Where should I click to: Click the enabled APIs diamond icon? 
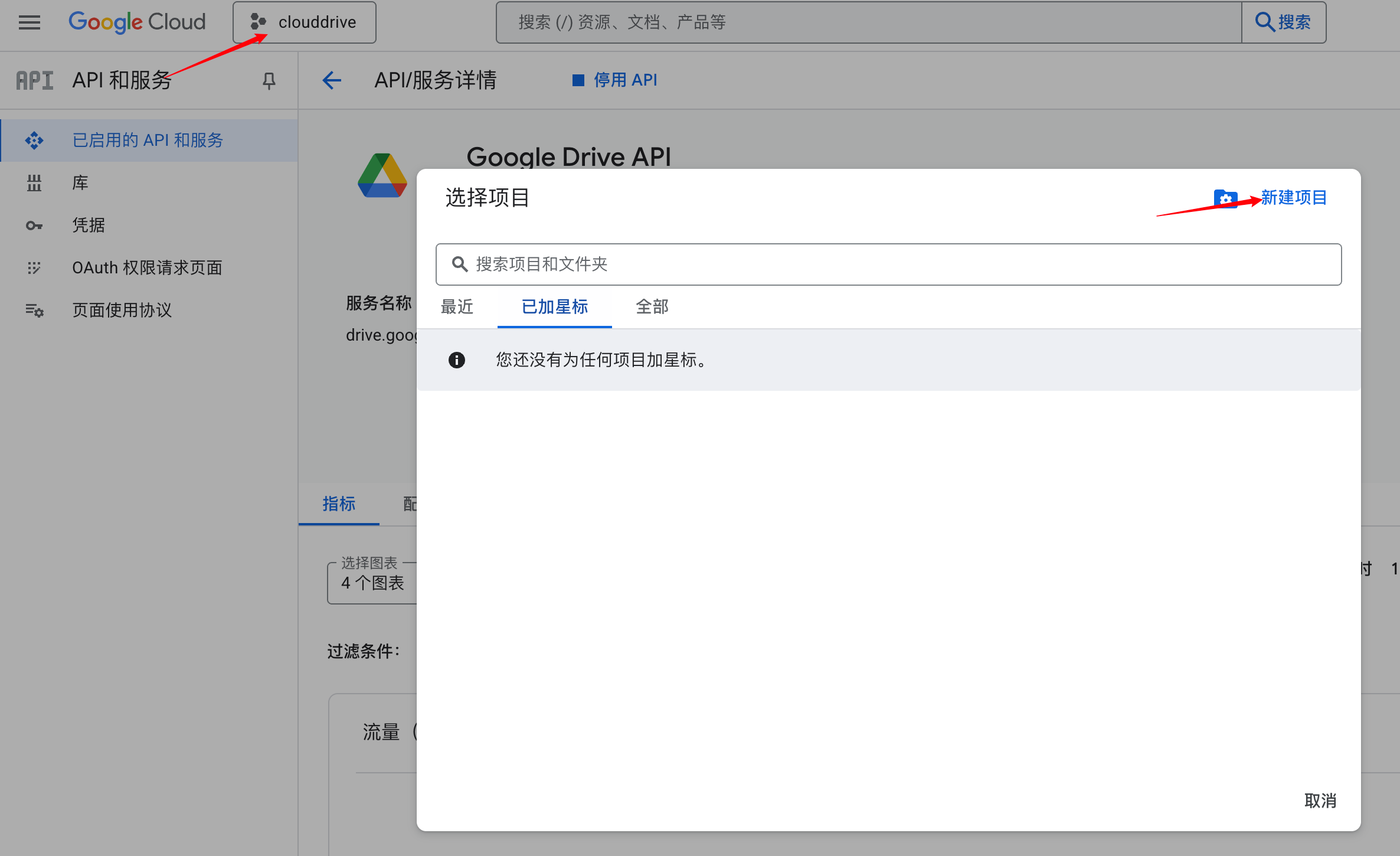pos(34,141)
